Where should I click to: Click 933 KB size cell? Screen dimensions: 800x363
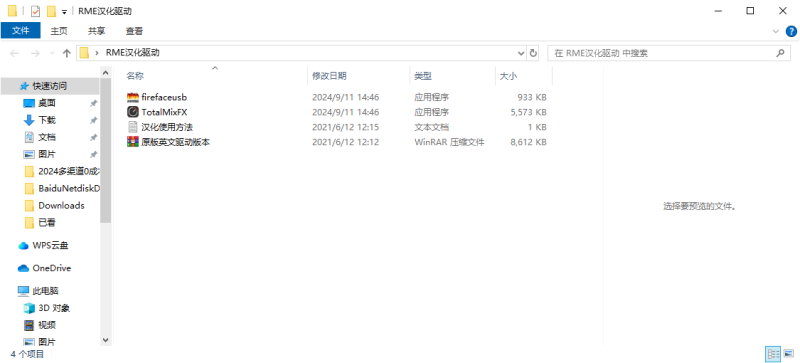click(531, 97)
